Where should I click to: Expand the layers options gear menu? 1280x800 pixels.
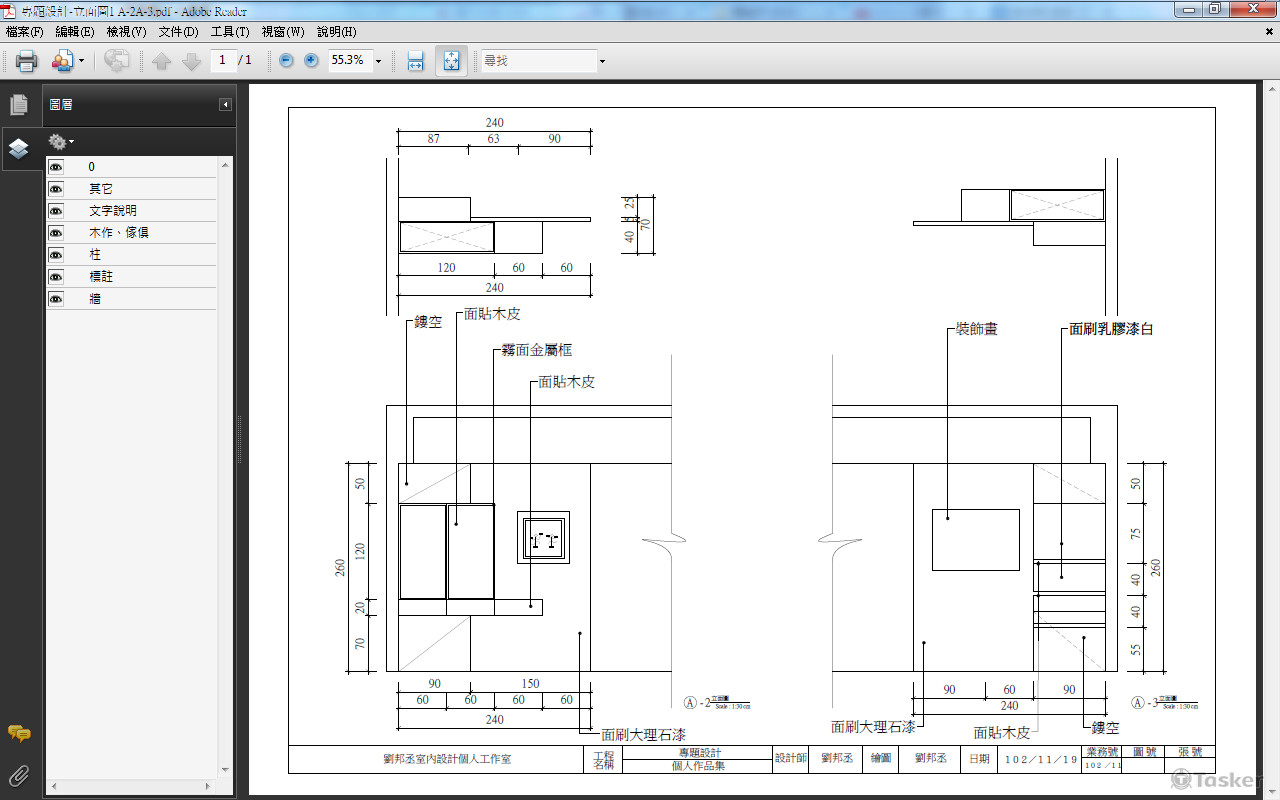pyautogui.click(x=60, y=142)
